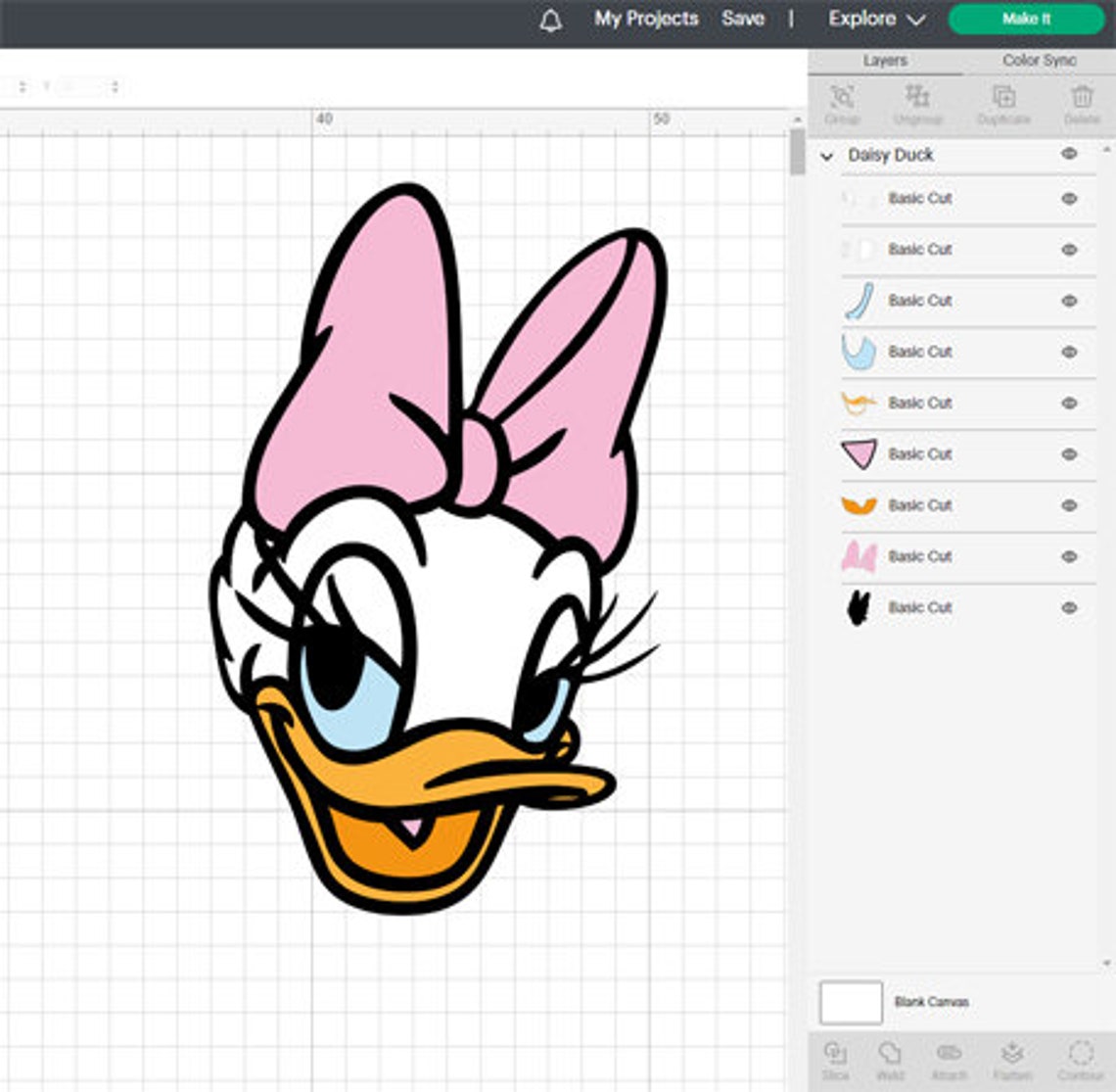Collapse the Daisy Duck layer group
Screen dimensions: 1116x1092
pos(827,155)
